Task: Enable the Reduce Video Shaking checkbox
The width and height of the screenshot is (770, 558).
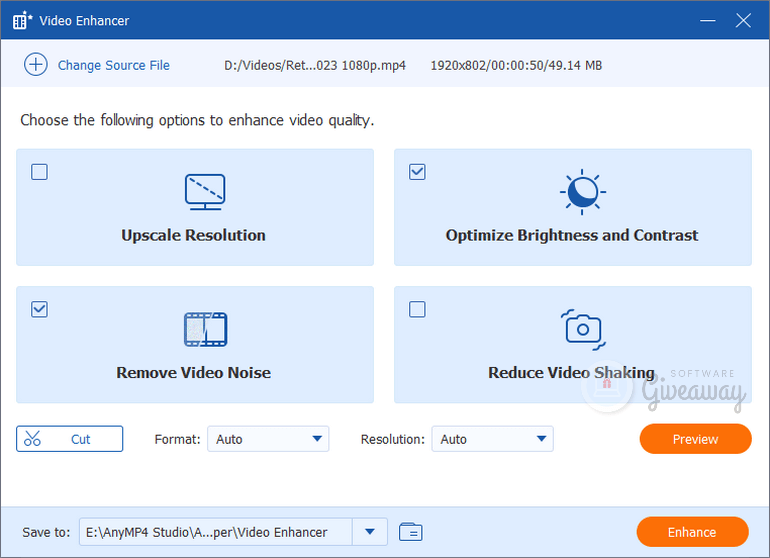Action: pyautogui.click(x=417, y=309)
